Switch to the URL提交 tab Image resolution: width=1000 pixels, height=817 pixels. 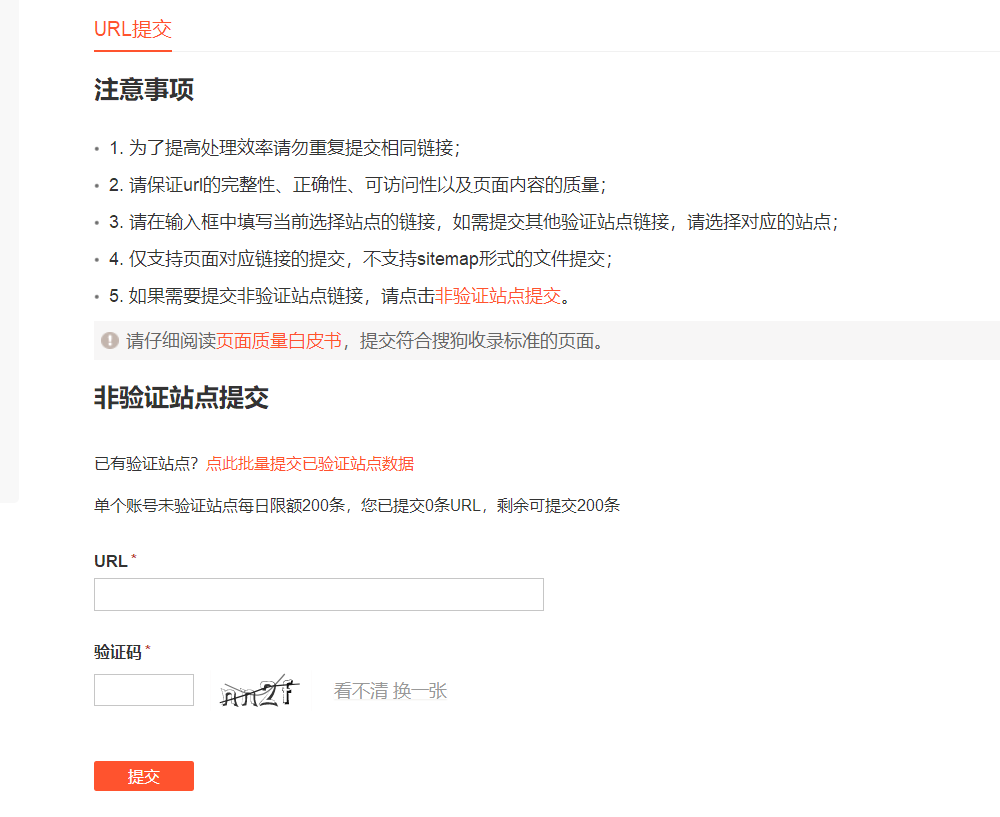[133, 29]
